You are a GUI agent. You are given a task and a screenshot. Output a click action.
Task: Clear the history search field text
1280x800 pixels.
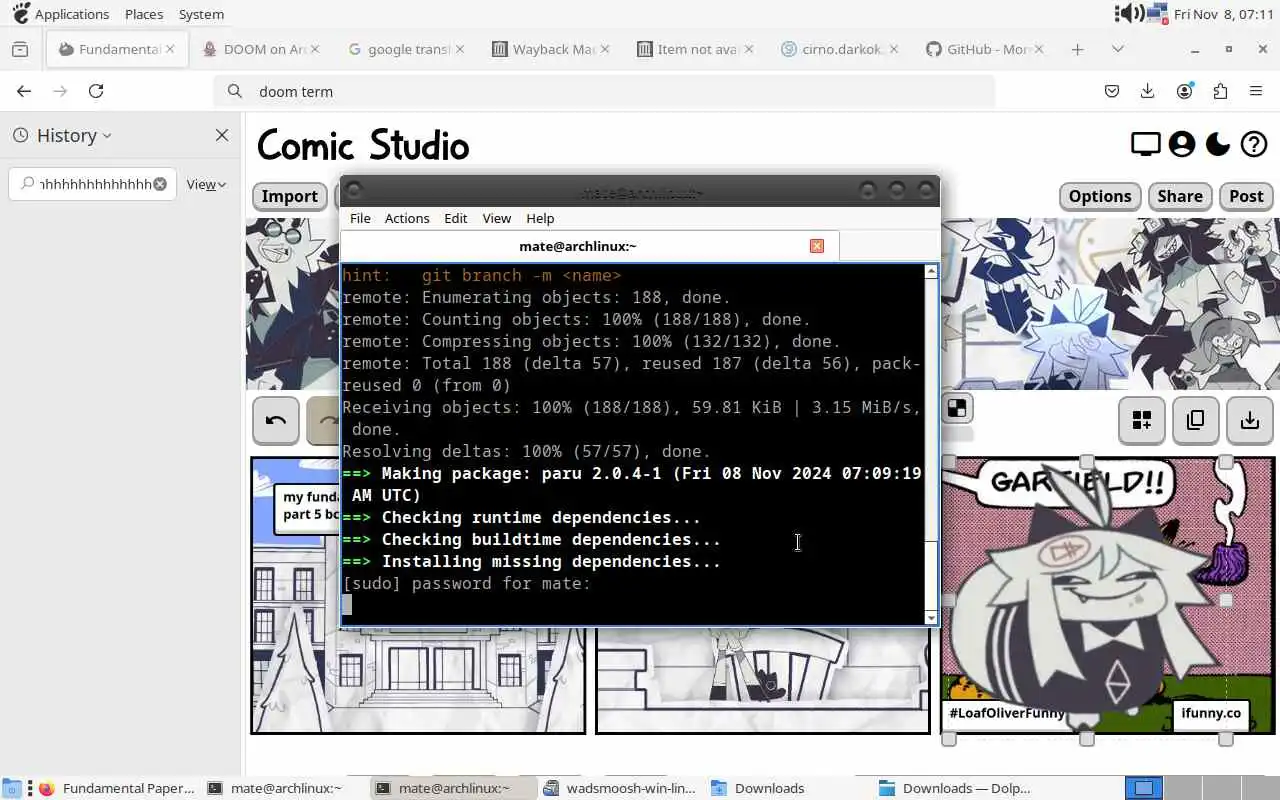[x=160, y=184]
